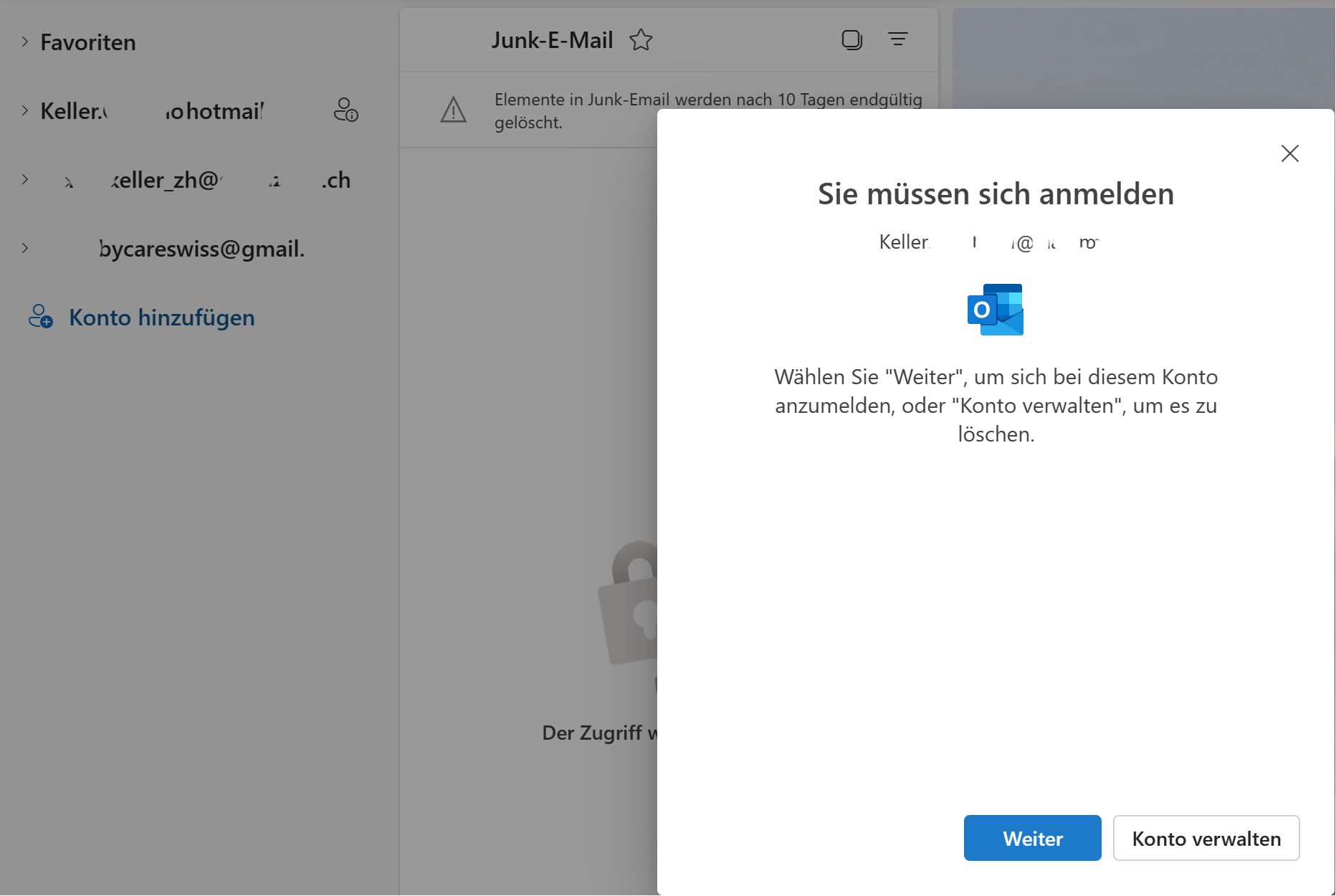Select the Keller hotmail account entry

152,111
